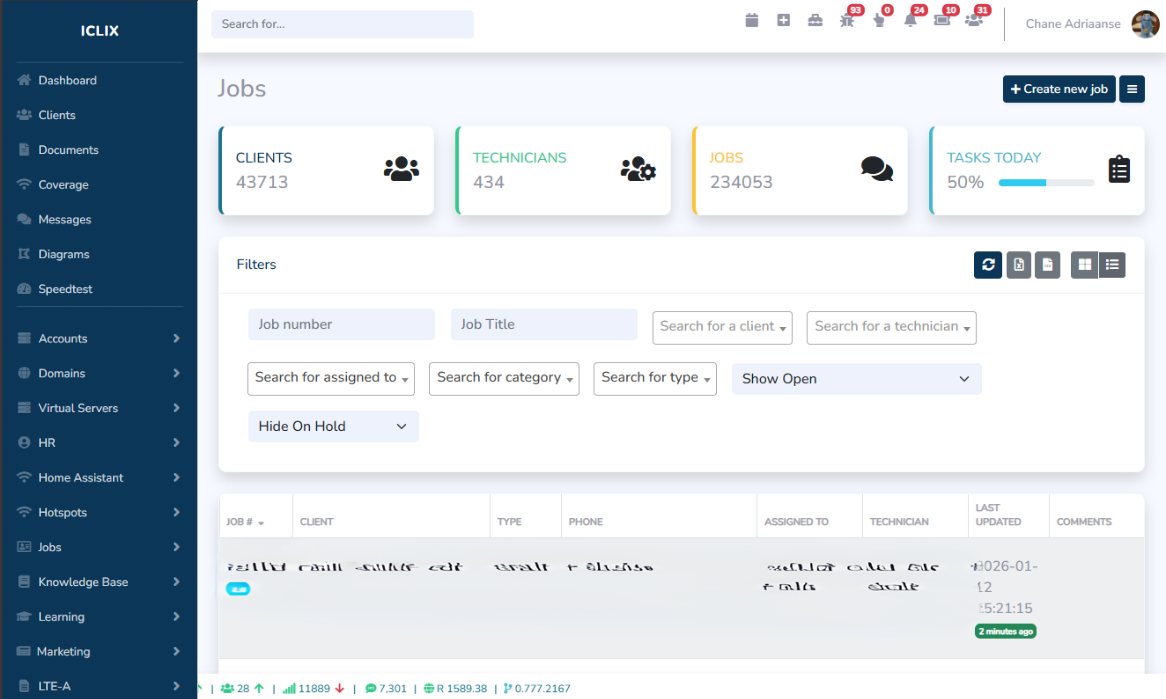Open notifications bell with 24 badge
Screen dimensions: 1166x699
[910, 20]
